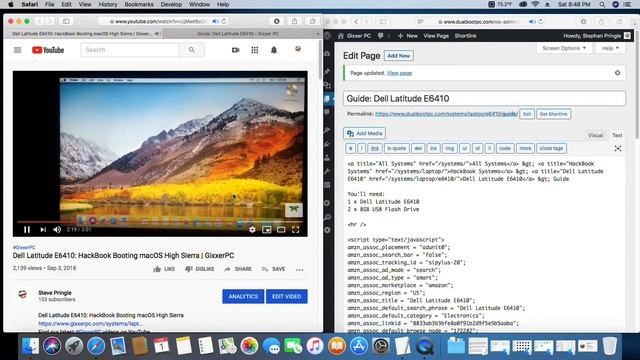Open YouTube notifications bell
The image size is (640, 360).
274,50
